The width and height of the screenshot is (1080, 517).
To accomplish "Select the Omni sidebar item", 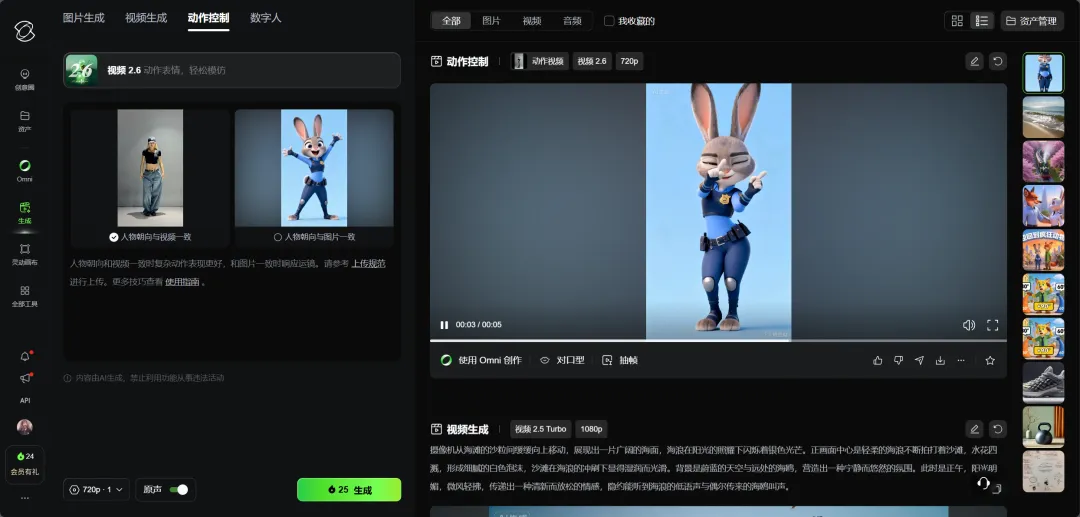I will pyautogui.click(x=25, y=171).
